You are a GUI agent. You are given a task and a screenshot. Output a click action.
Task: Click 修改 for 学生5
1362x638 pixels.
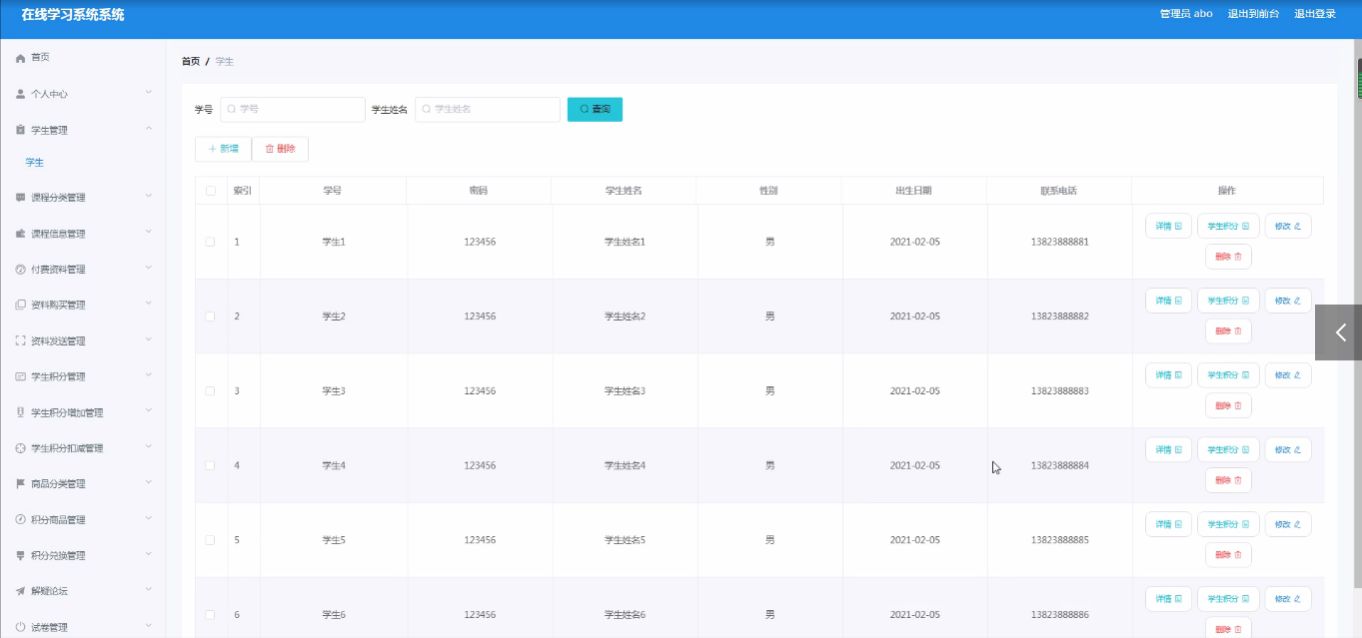1288,524
